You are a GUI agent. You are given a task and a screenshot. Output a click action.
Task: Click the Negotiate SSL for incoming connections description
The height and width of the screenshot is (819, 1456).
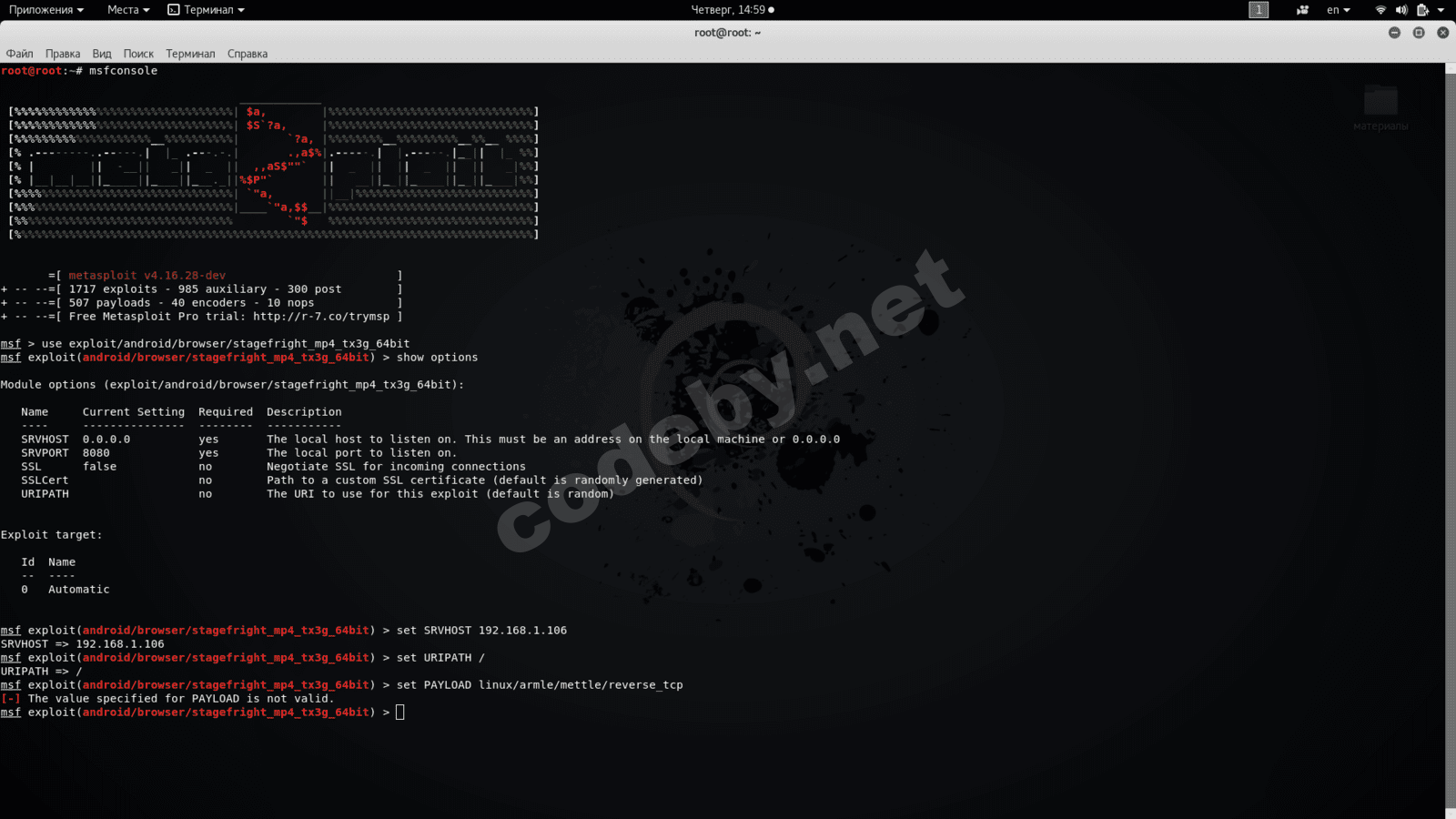pyautogui.click(x=396, y=467)
